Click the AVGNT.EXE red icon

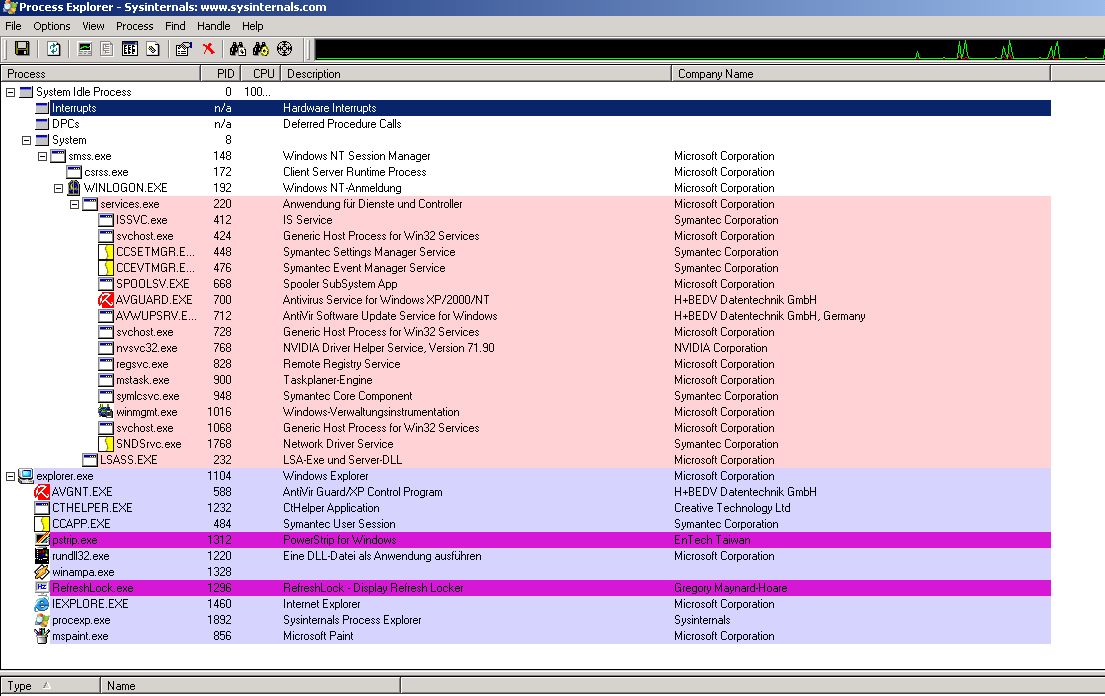[42, 492]
